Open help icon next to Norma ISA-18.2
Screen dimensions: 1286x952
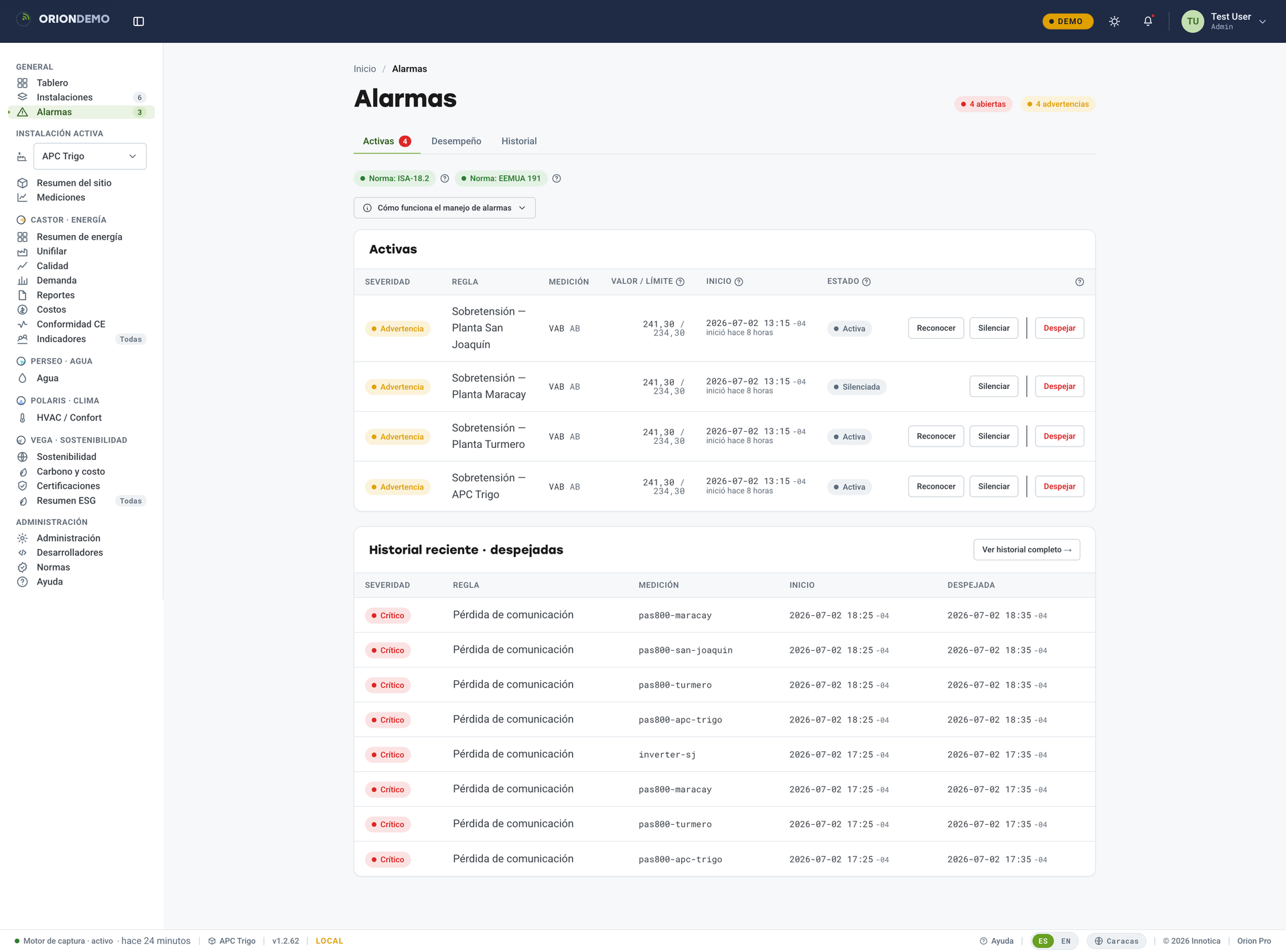[x=445, y=179]
